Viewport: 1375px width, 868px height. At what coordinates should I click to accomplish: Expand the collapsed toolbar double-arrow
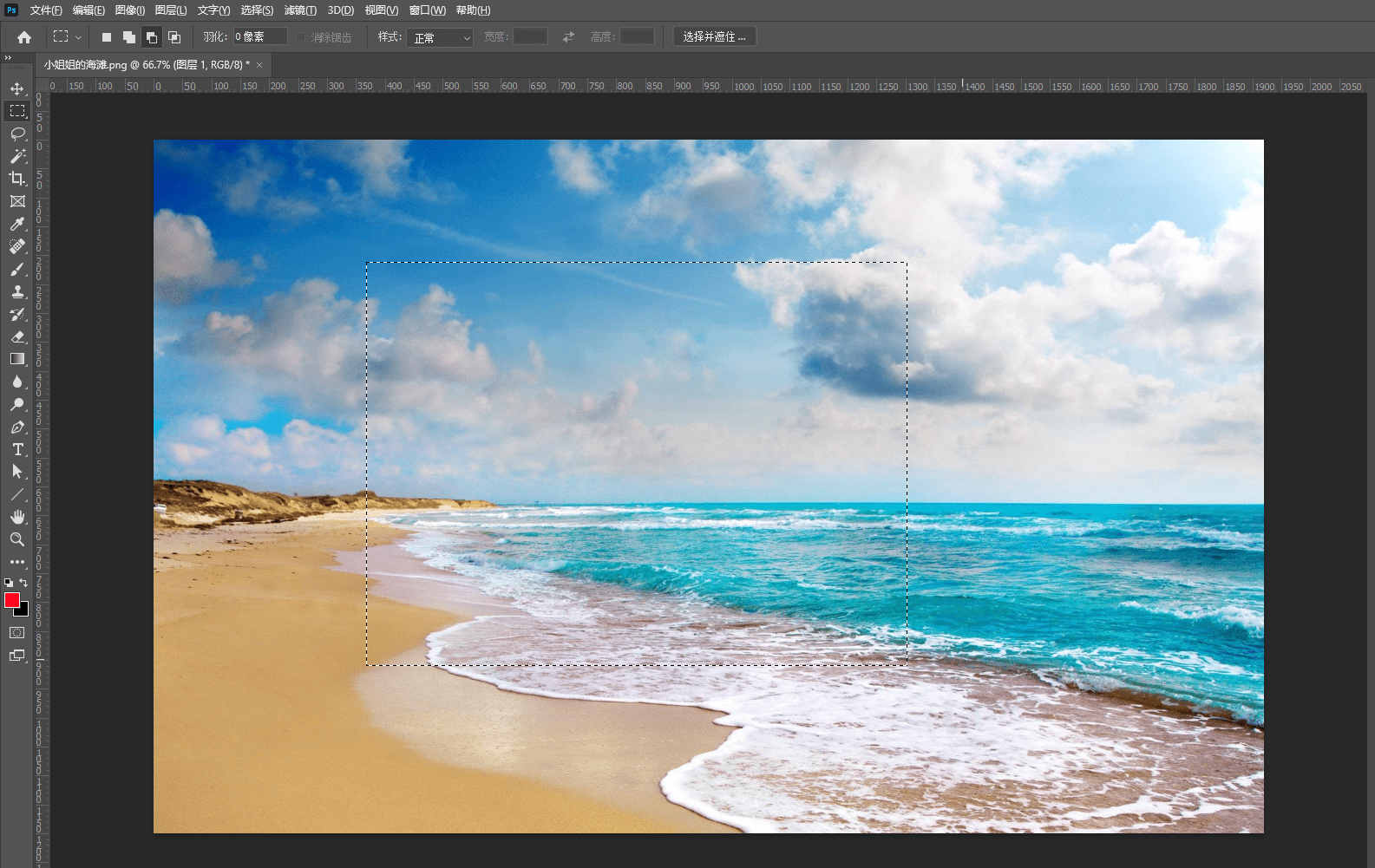tap(8, 58)
